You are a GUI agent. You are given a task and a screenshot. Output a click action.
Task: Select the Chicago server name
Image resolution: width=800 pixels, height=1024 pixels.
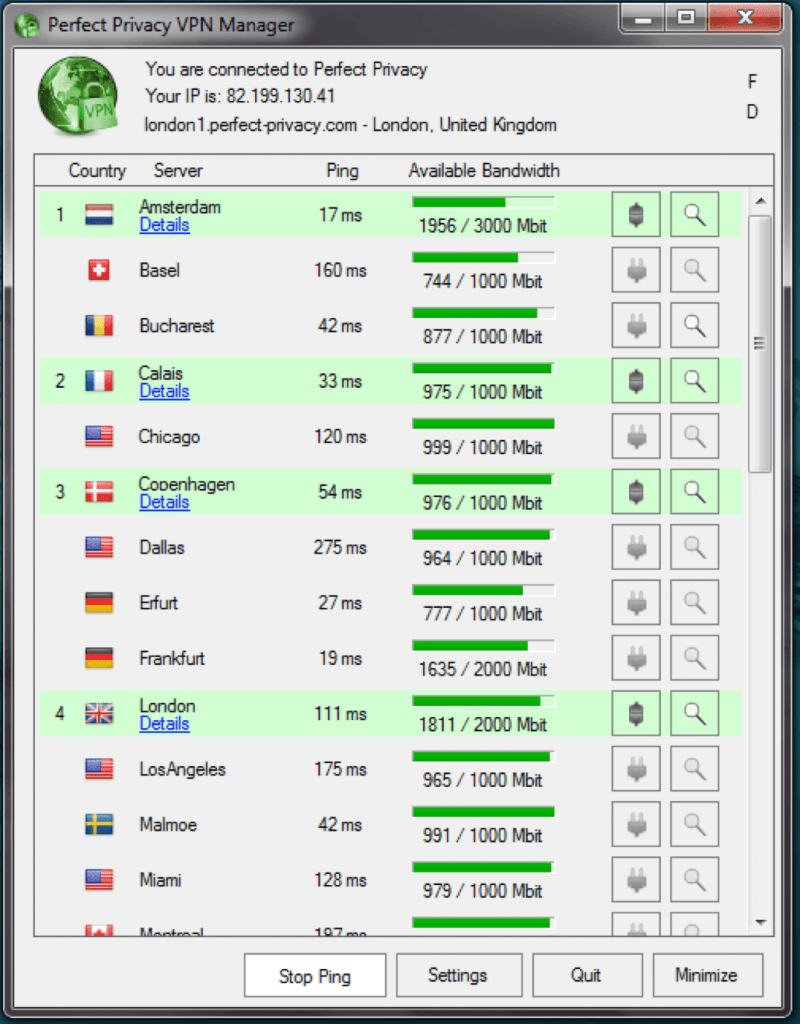coord(169,436)
